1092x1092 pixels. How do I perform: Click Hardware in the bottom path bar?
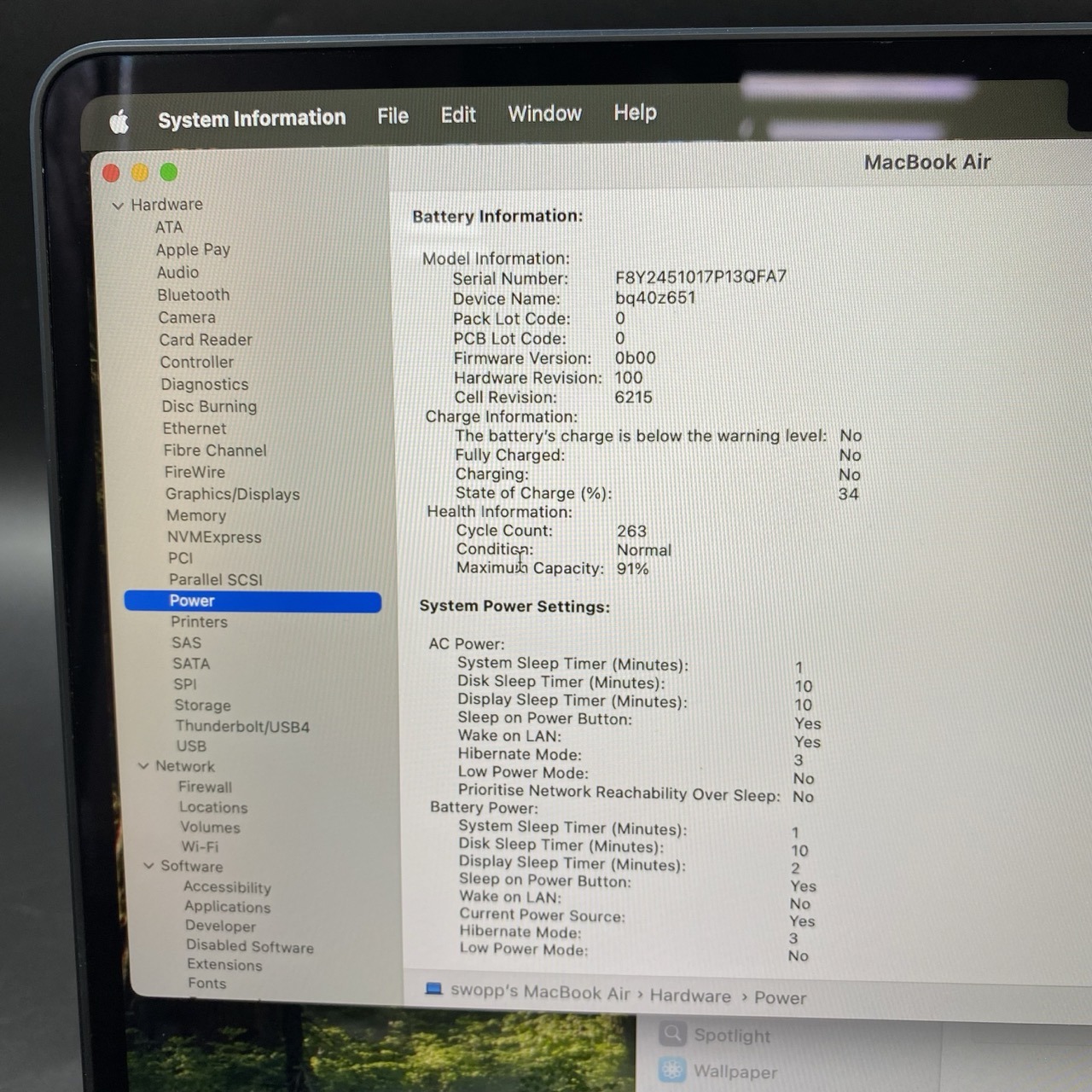[690, 996]
